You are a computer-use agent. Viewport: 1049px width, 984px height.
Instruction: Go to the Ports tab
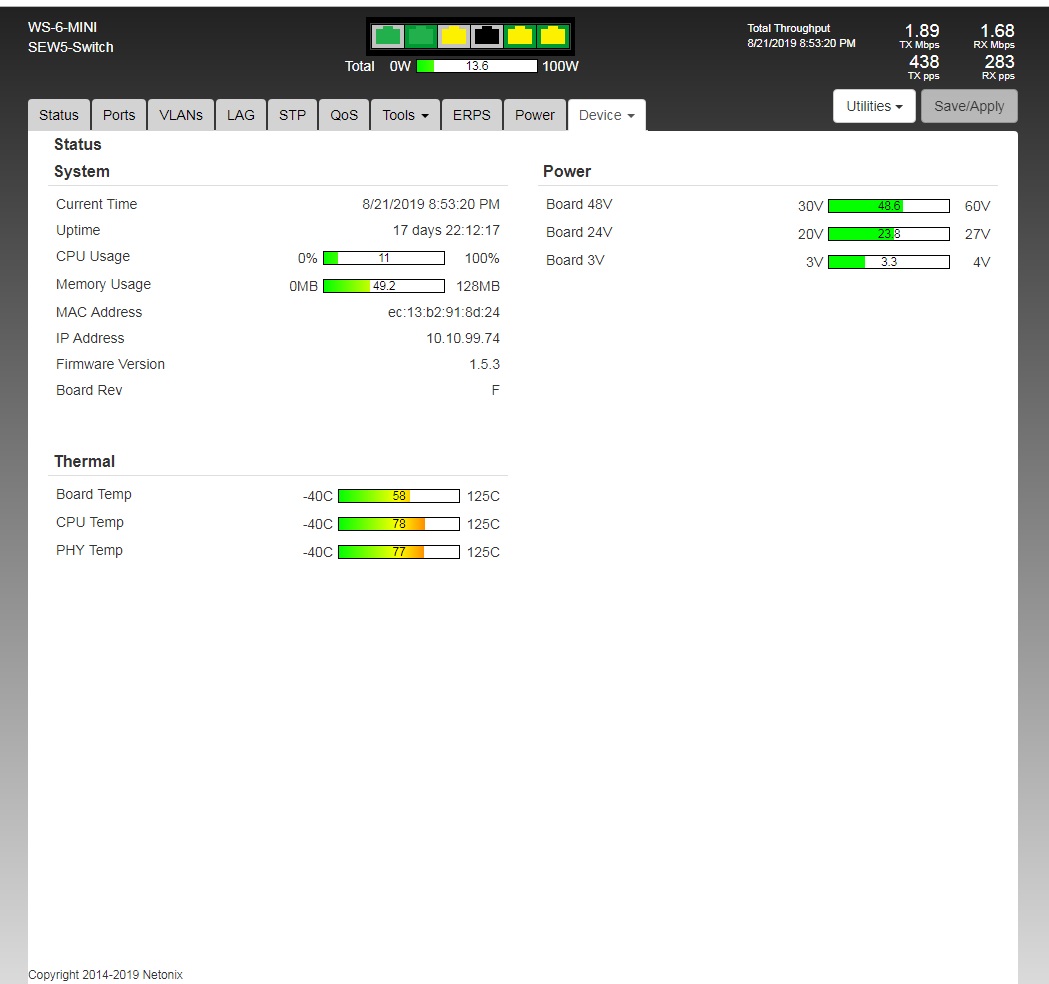[x=119, y=115]
